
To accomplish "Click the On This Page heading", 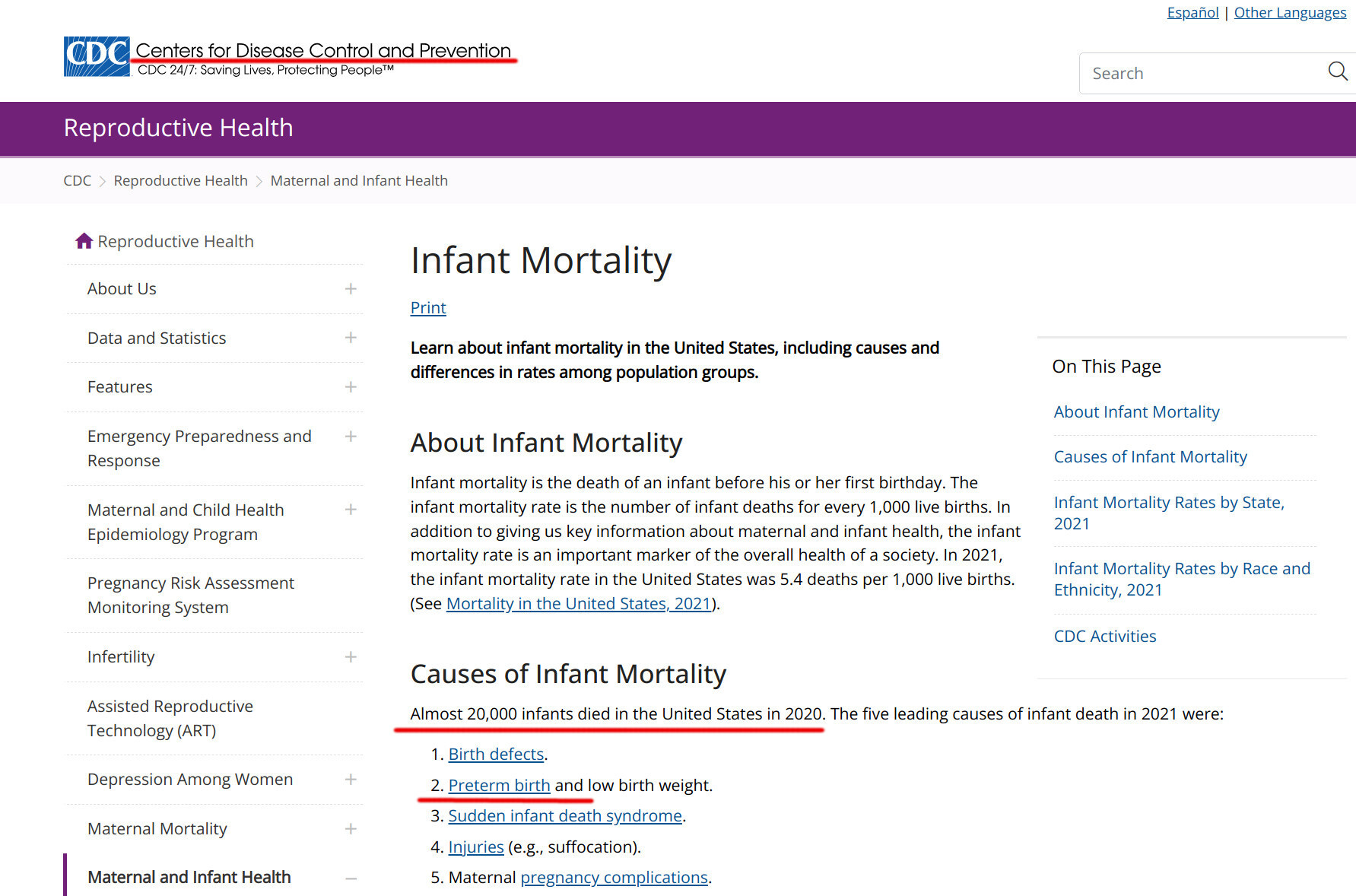I will 1107,367.
